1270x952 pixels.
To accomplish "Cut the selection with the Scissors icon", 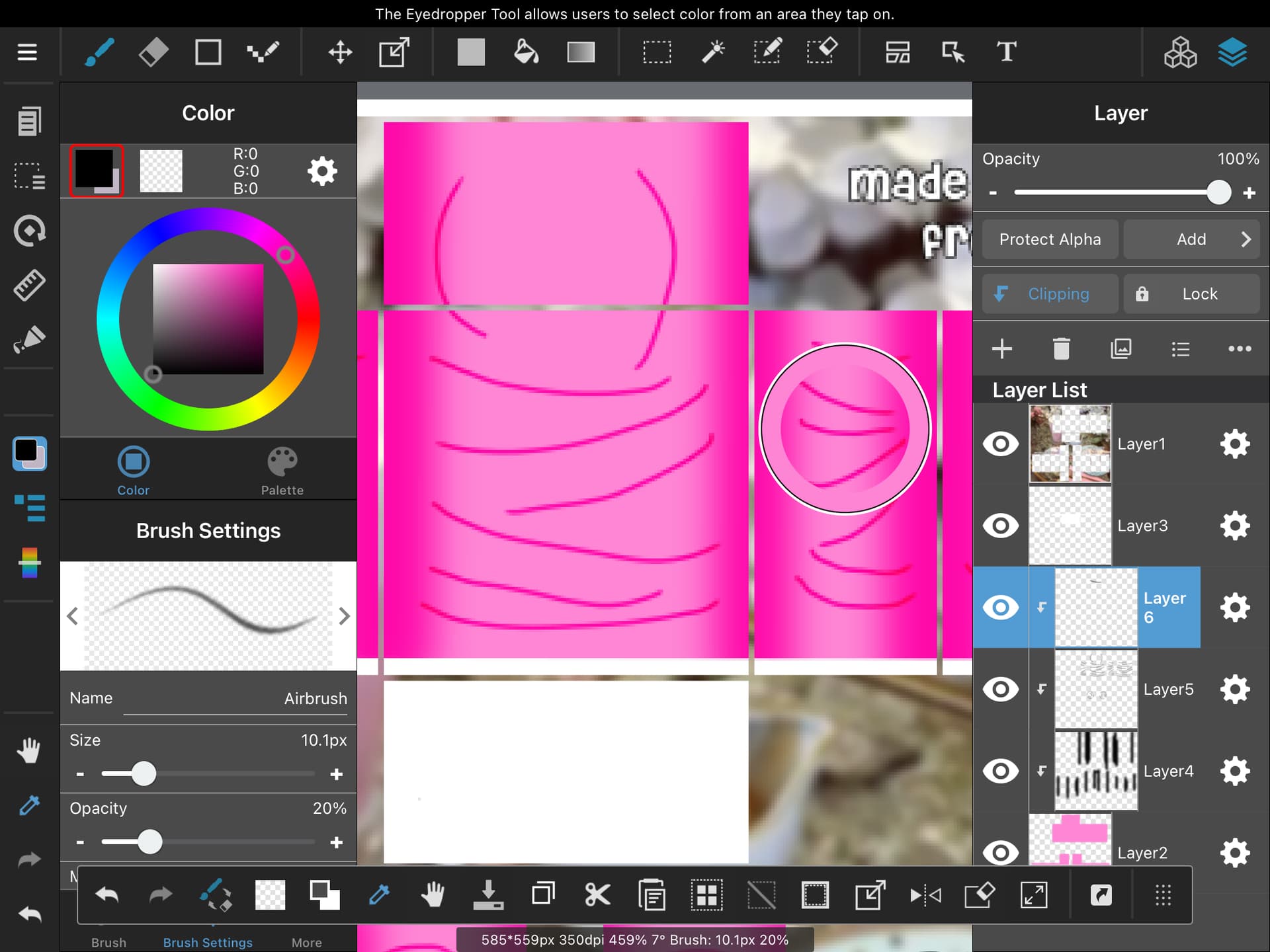I will point(597,894).
